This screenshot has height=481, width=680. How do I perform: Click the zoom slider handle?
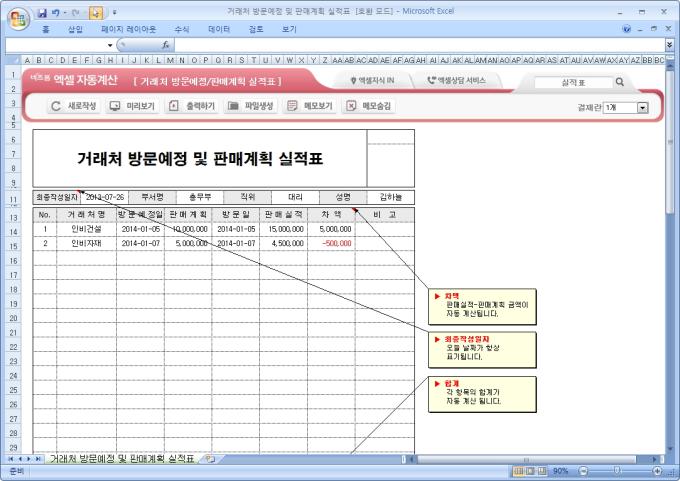click(x=617, y=471)
